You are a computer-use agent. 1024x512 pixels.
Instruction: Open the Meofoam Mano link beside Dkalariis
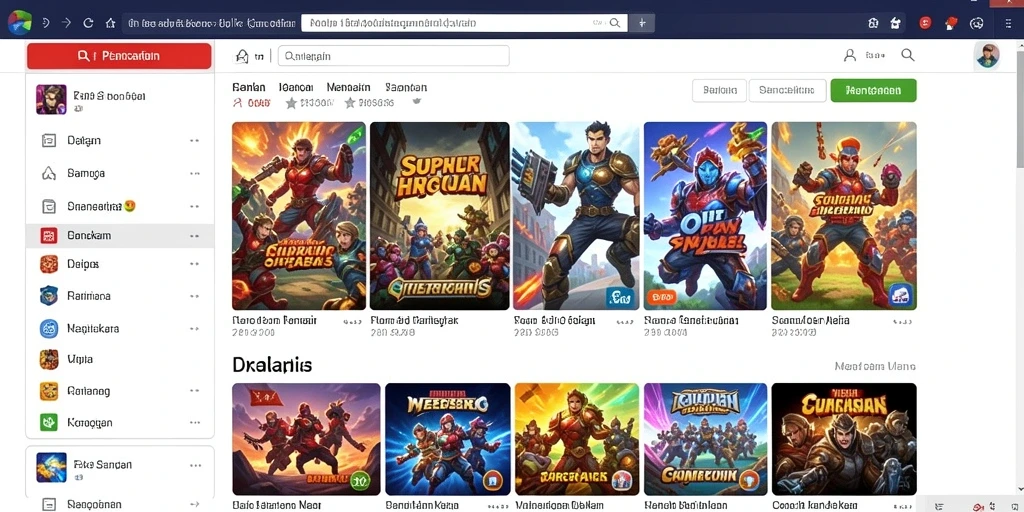(875, 366)
